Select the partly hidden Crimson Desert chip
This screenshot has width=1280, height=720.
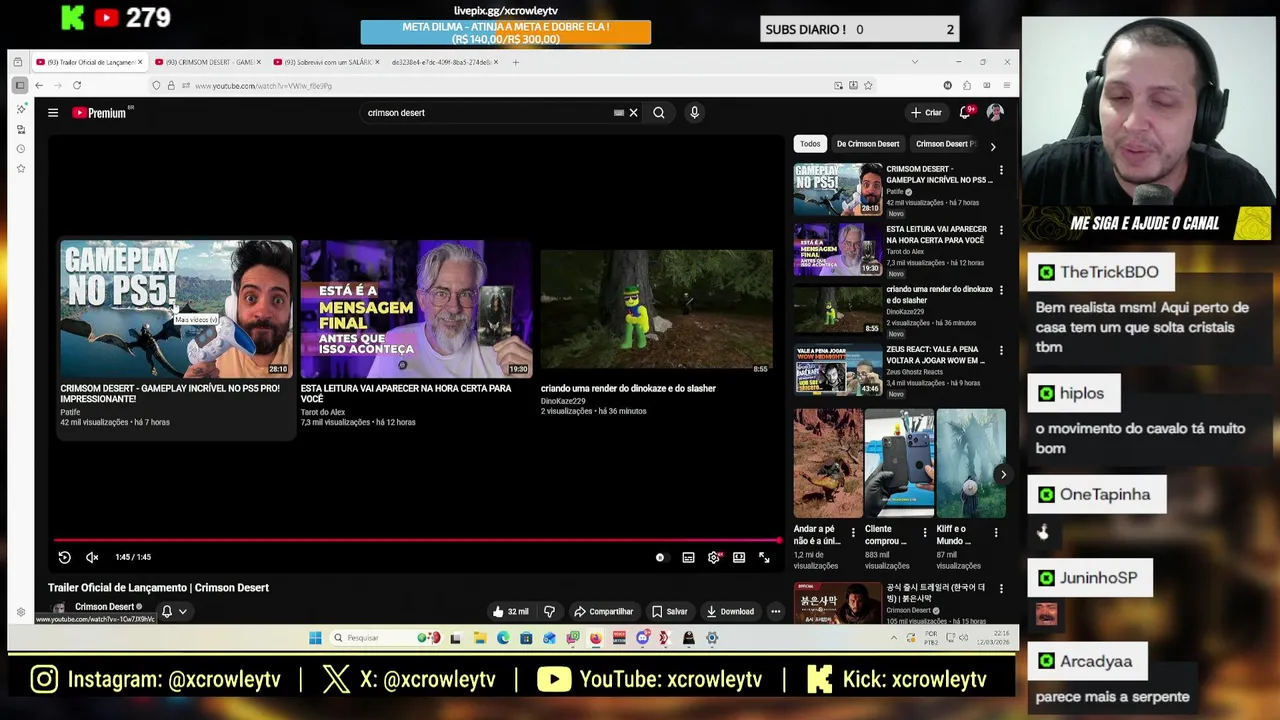944,144
